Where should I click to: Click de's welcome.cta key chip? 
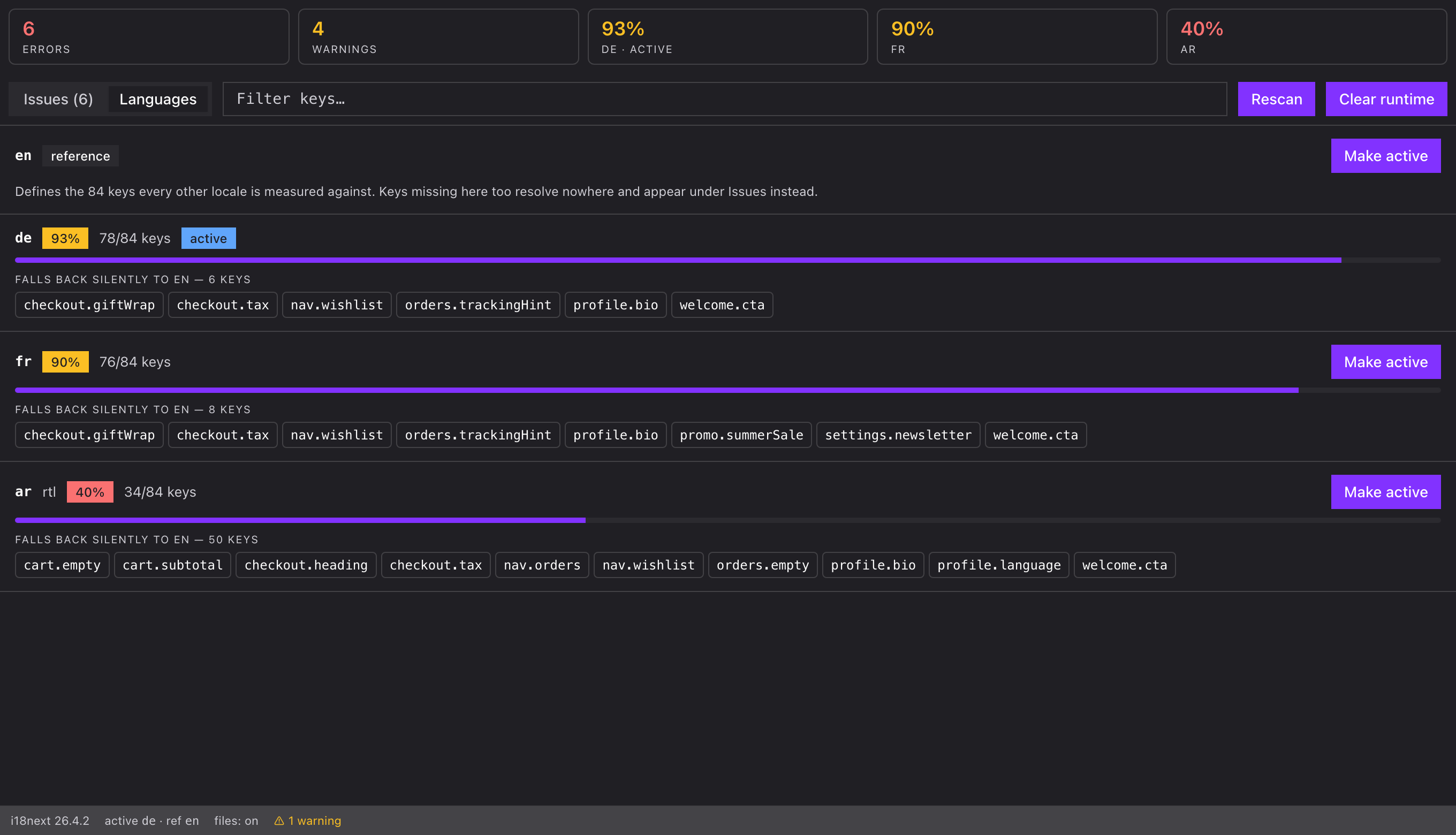coord(722,305)
